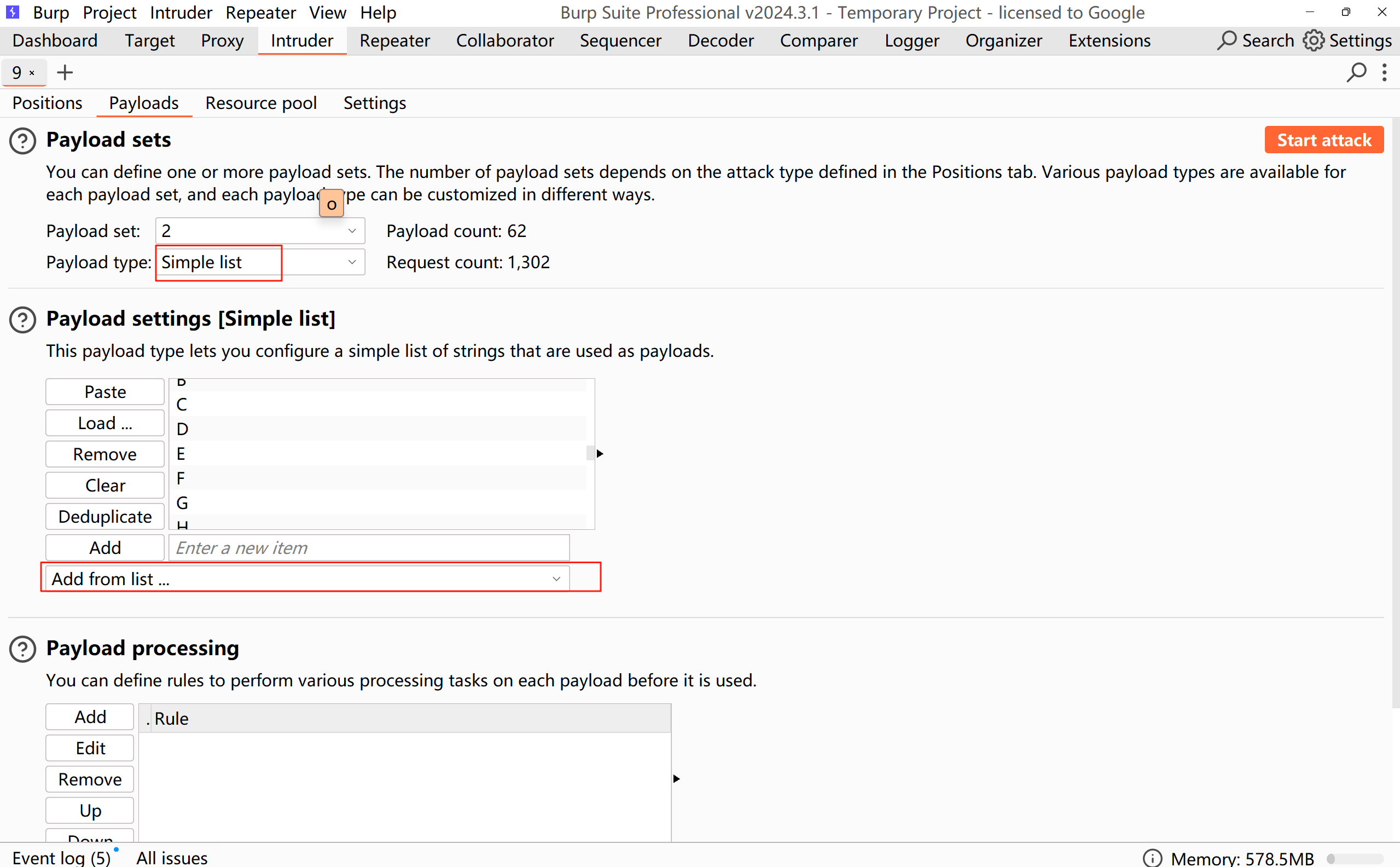Open the Intruder tab search icon
The width and height of the screenshot is (1400, 867).
click(x=1356, y=73)
